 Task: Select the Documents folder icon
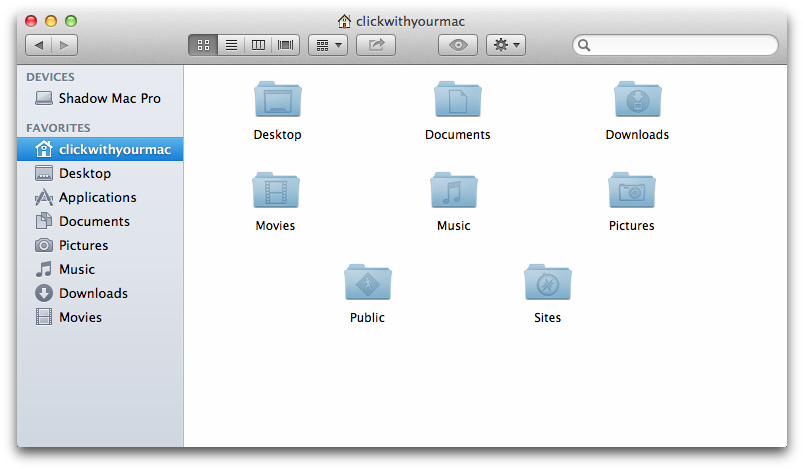coord(458,99)
